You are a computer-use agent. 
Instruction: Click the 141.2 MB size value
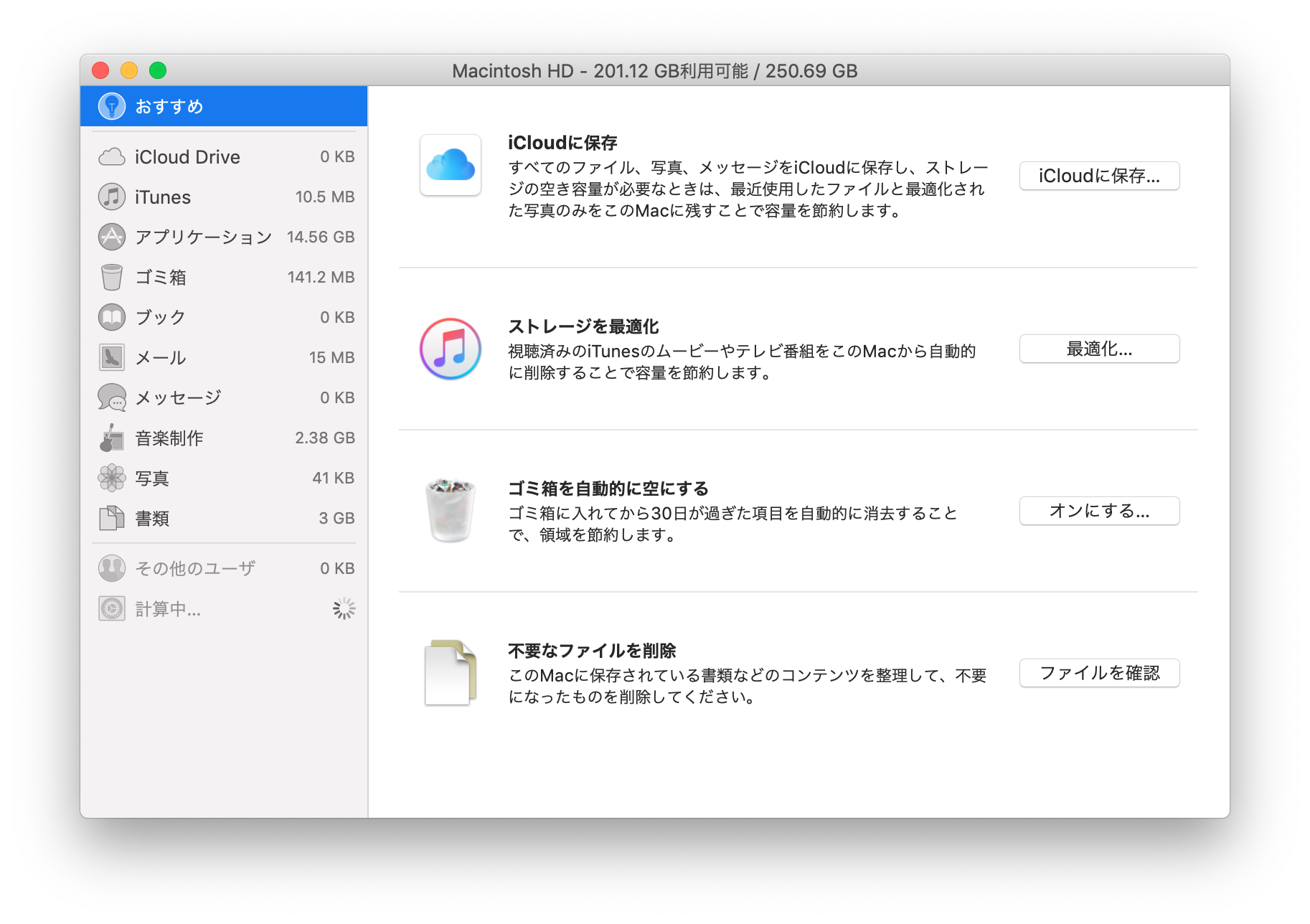(x=321, y=277)
